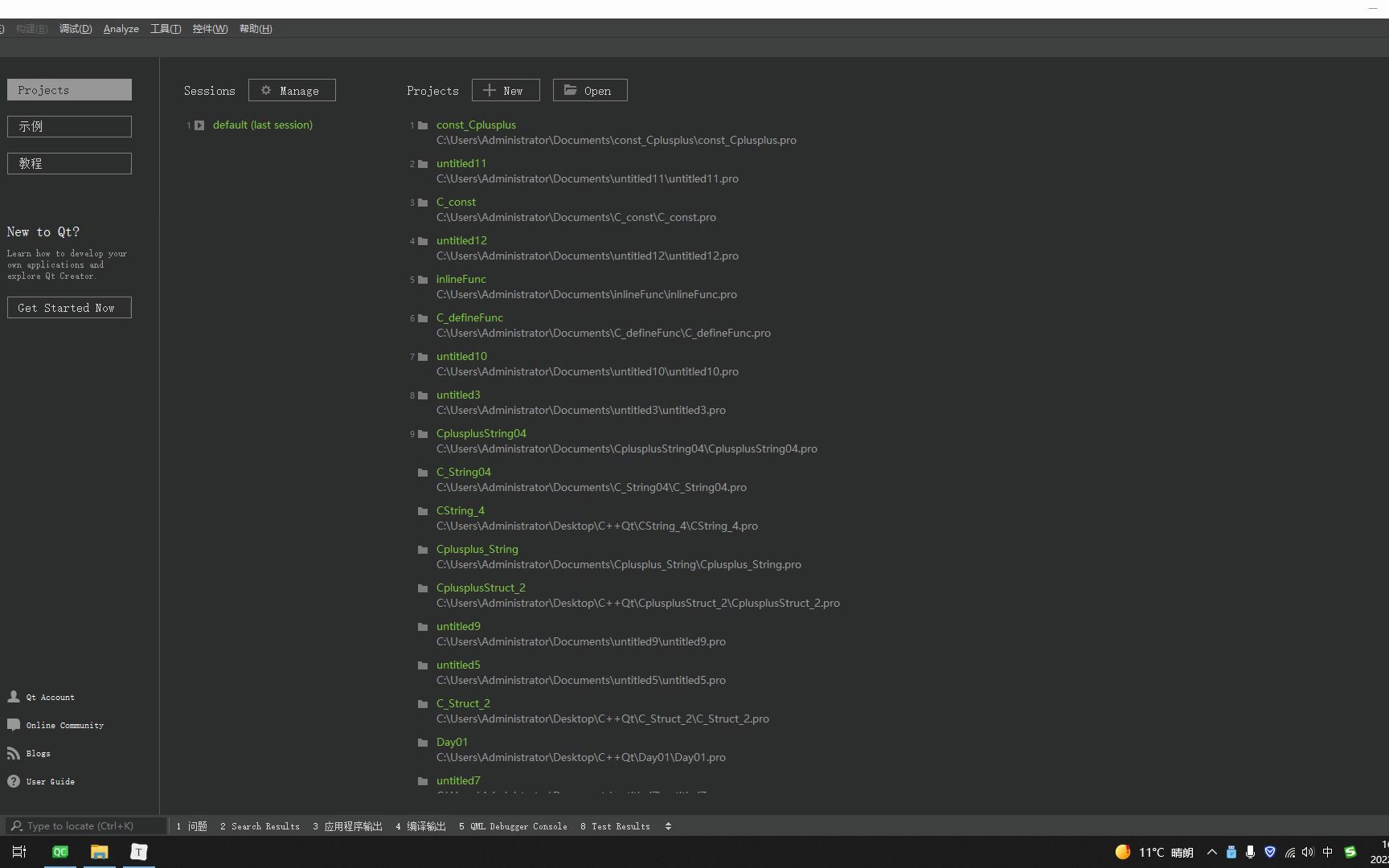The width and height of the screenshot is (1389, 868).
Task: Open the const_Cplusplus project link
Action: click(476, 125)
